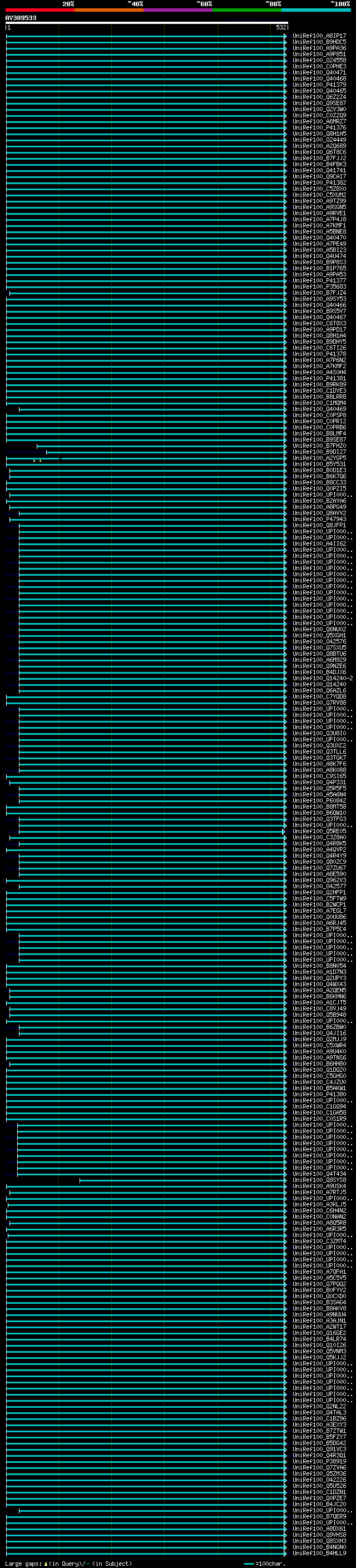This screenshot has width=356, height=1568.
Task: Select hit UniRef100_B7FJJ2
Action: point(319,159)
